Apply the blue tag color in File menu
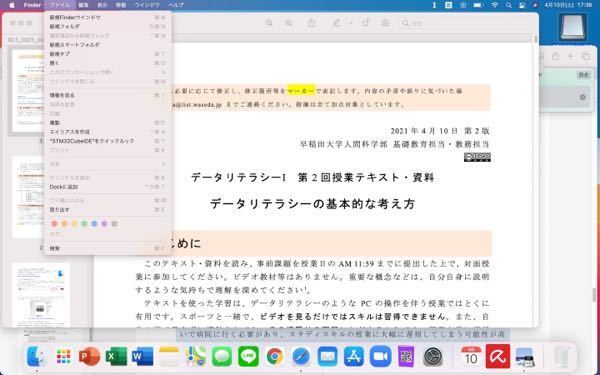Screen dimensions: 600x375 pyautogui.click(x=94, y=223)
